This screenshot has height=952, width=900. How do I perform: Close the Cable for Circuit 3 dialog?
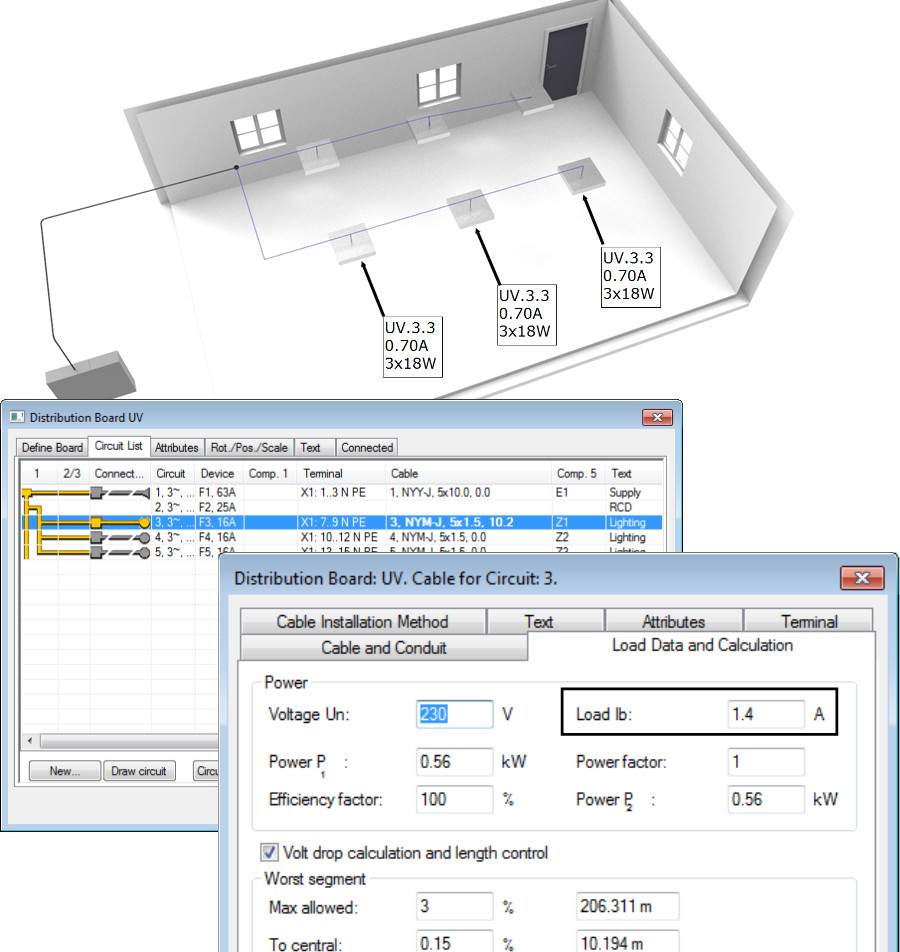click(861, 578)
